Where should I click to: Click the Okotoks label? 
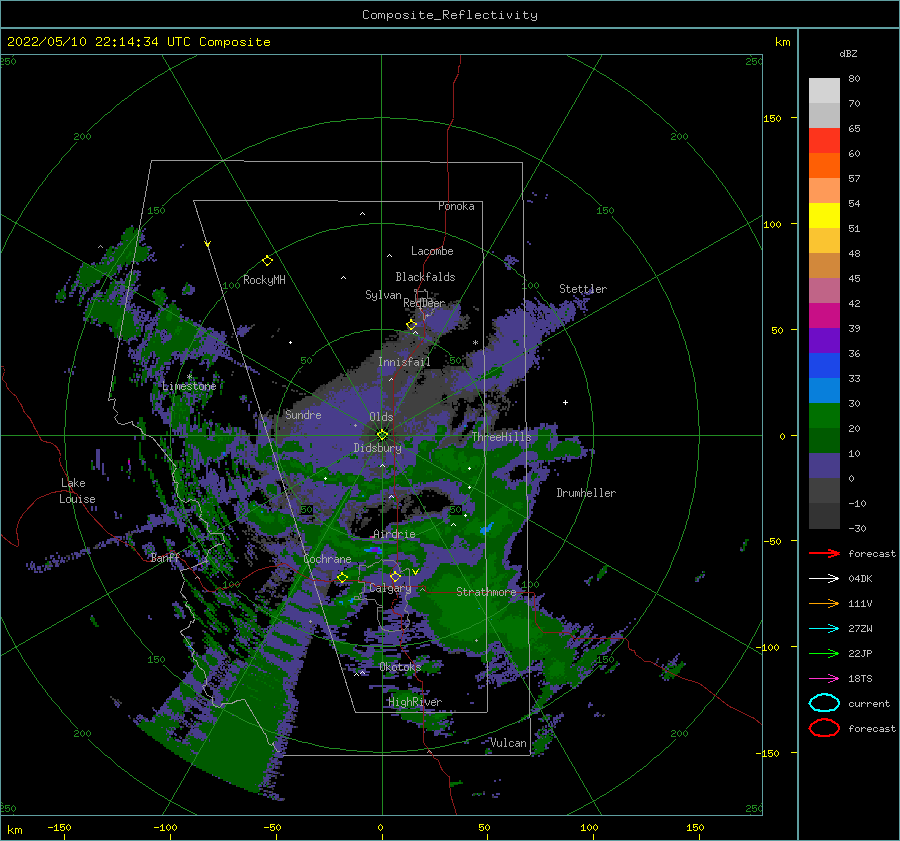click(x=400, y=667)
